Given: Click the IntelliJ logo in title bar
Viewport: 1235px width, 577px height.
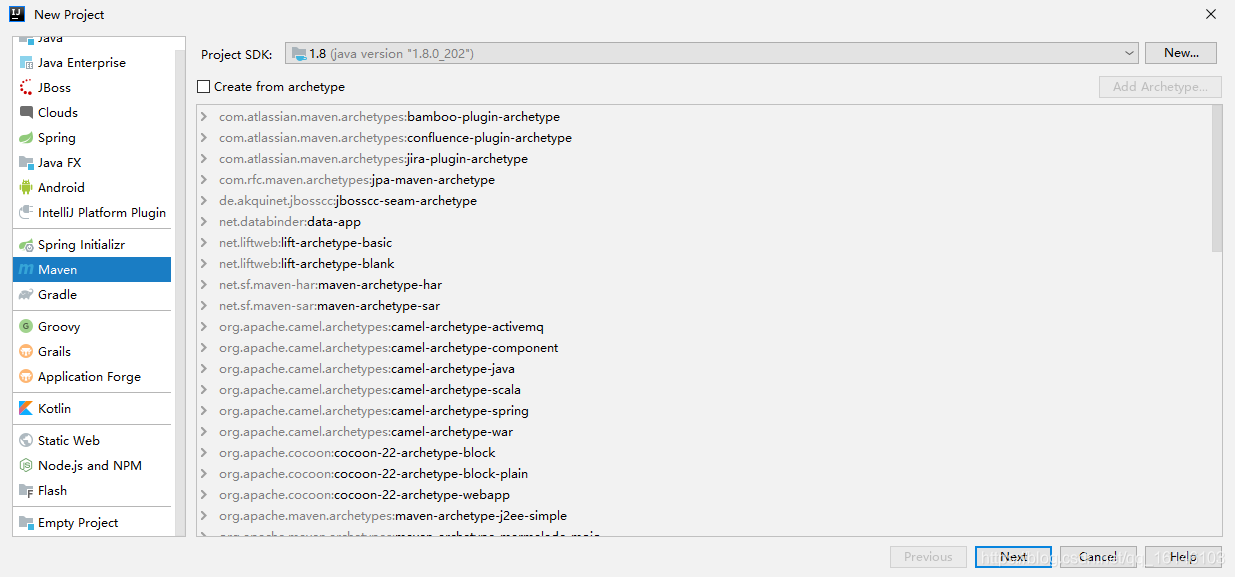Looking at the screenshot, I should (x=17, y=14).
